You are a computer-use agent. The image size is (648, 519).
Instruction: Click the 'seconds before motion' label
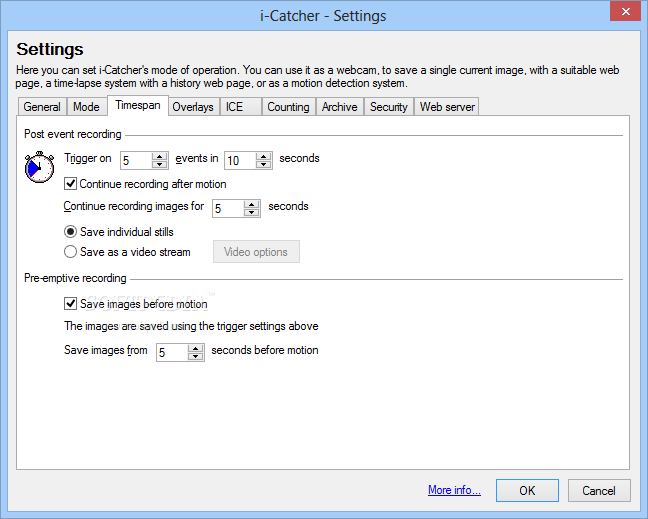pyautogui.click(x=265, y=350)
